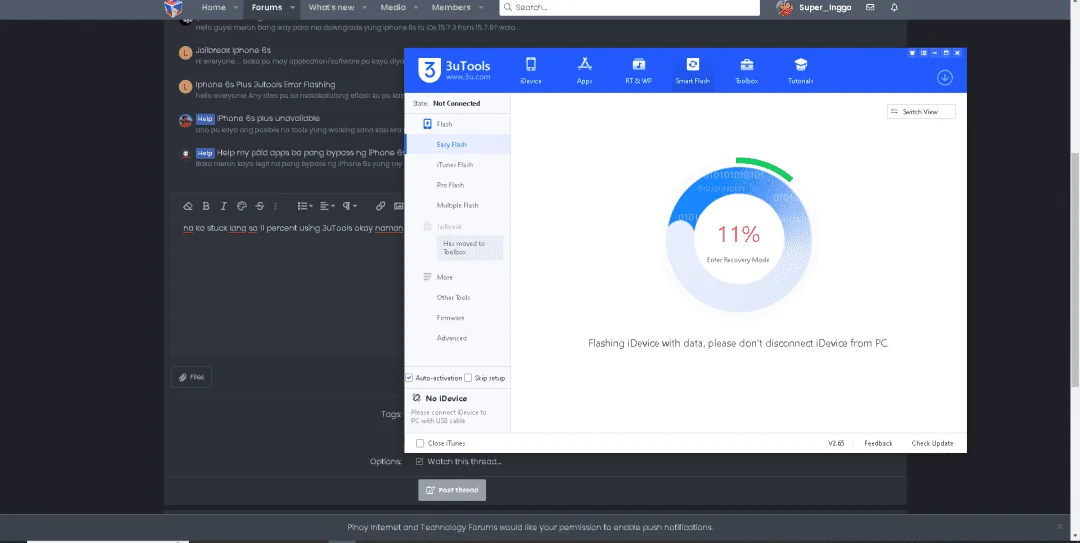Click the 11% circular flashing progress indicator
Screen dimensions: 1080x543
click(x=738, y=239)
